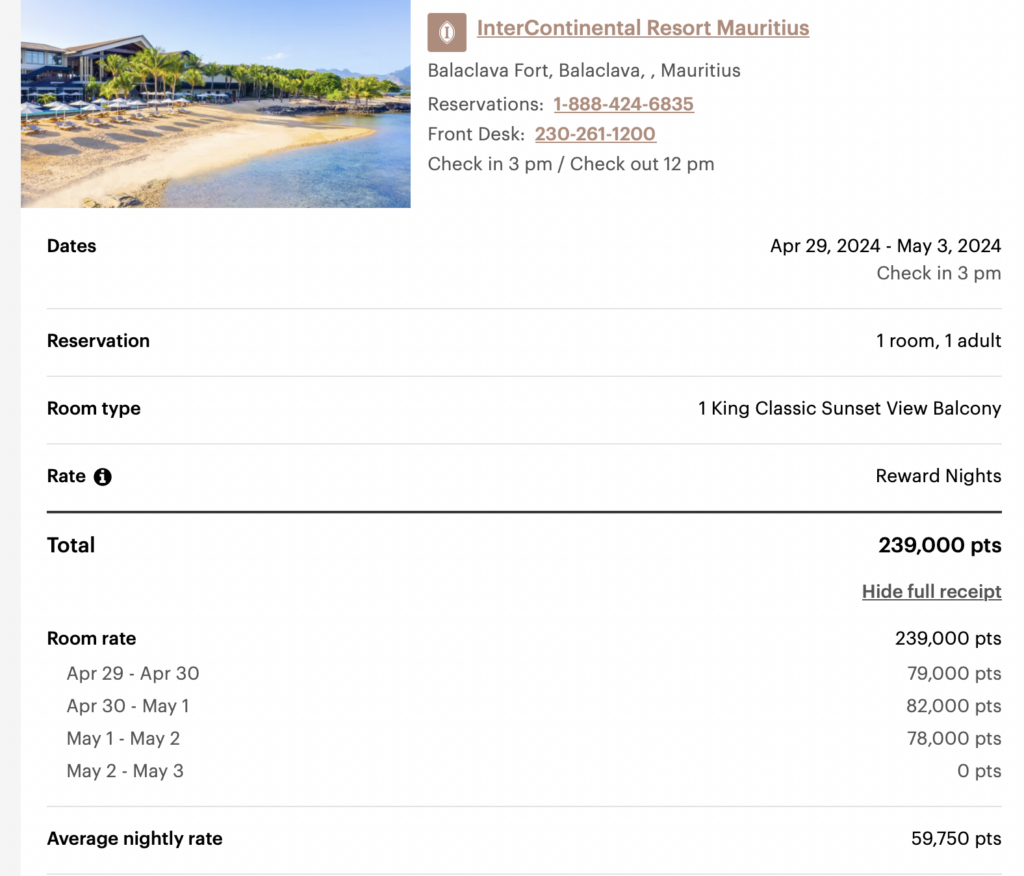Call the Reservations number 1-888-424-6835
The image size is (1024, 876).
click(x=621, y=104)
